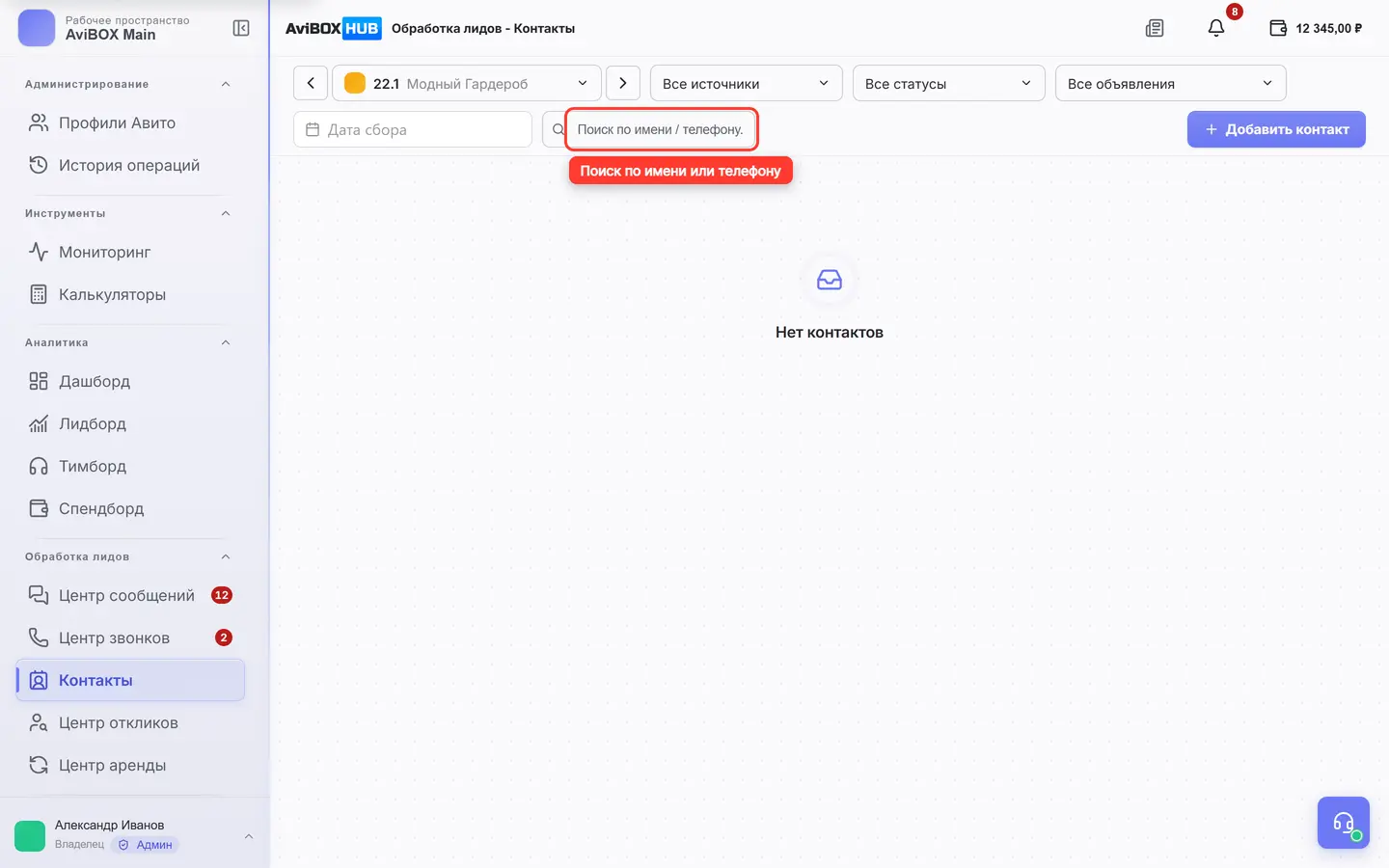Viewport: 1389px width, 868px height.
Task: Select Контакты sidebar item
Action: point(130,680)
